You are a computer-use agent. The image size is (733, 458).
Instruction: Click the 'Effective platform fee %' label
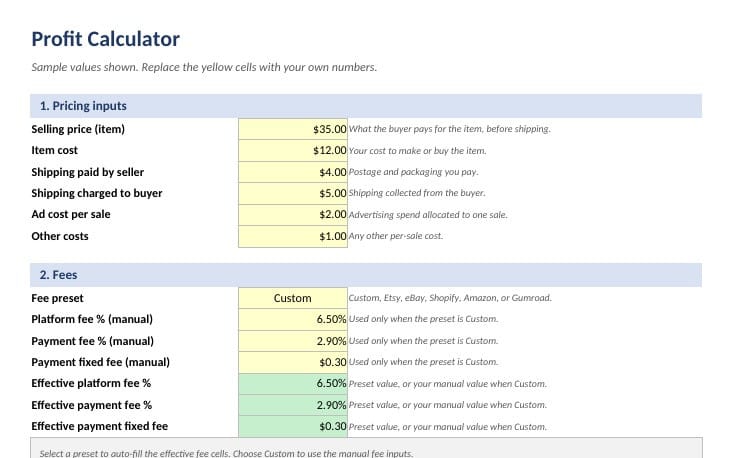tap(91, 383)
